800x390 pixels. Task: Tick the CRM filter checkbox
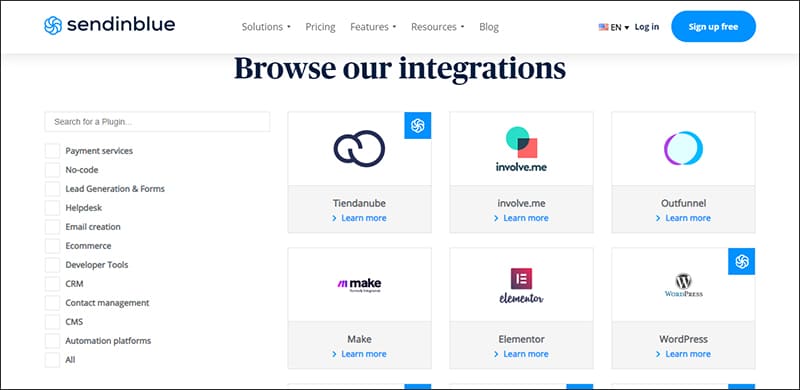[x=52, y=284]
